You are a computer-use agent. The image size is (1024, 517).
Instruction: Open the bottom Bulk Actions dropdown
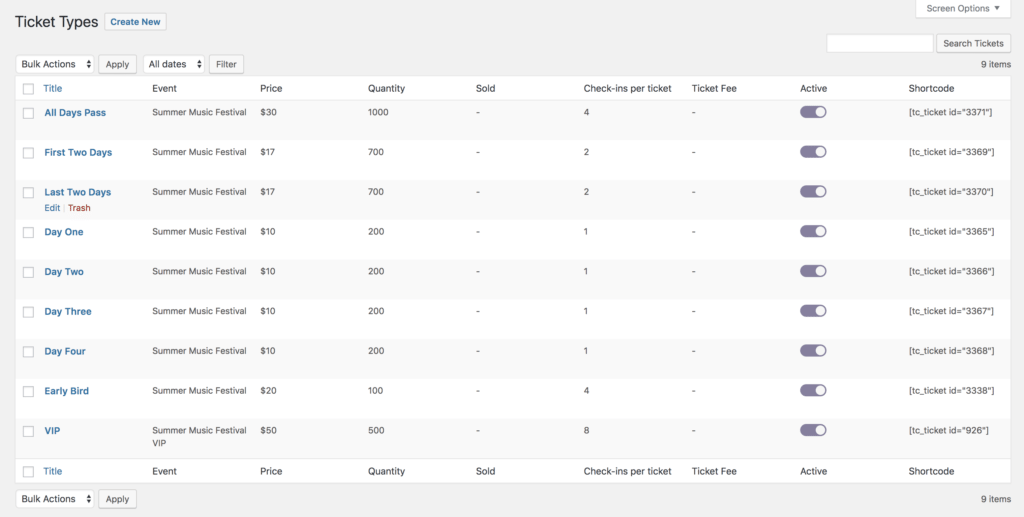point(55,499)
